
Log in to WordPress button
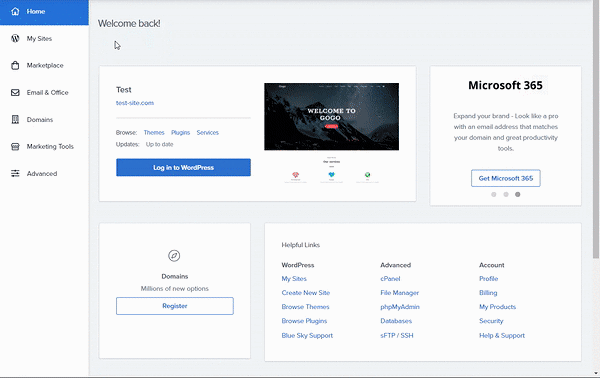click(x=183, y=168)
